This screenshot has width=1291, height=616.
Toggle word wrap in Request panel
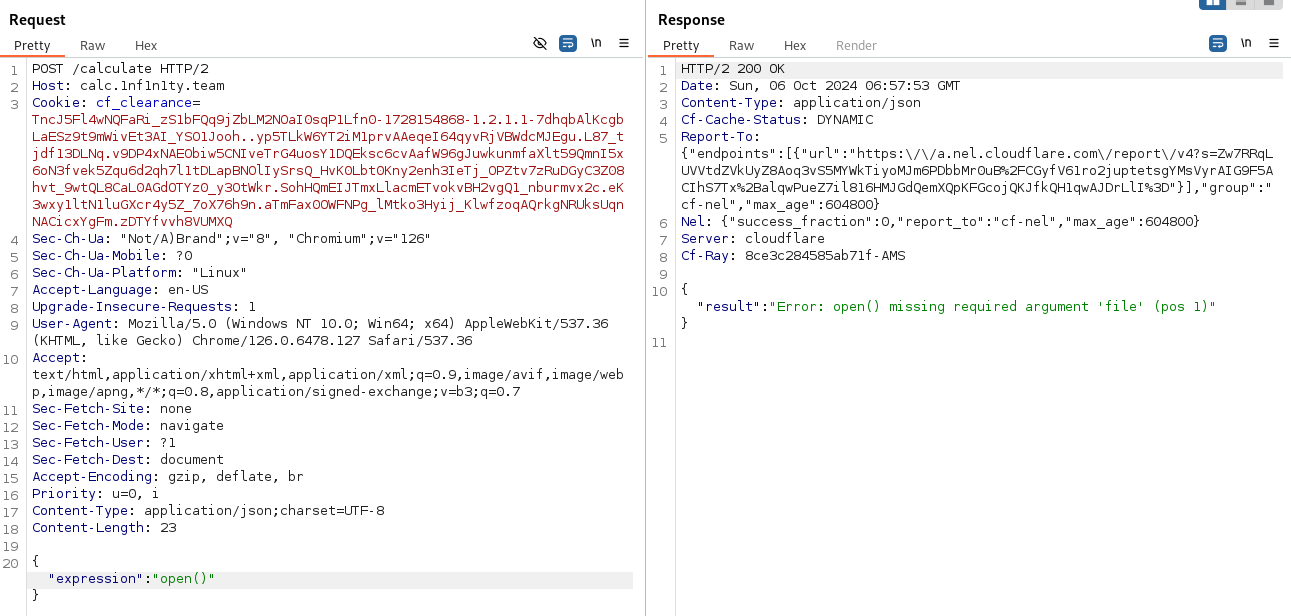point(568,43)
